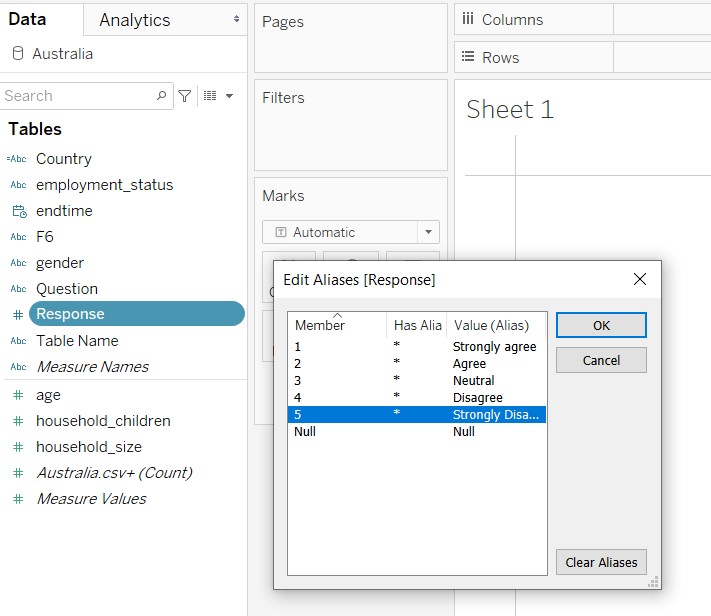This screenshot has height=616, width=711.
Task: Click the number icon beside household_children
Action: pos(18,421)
